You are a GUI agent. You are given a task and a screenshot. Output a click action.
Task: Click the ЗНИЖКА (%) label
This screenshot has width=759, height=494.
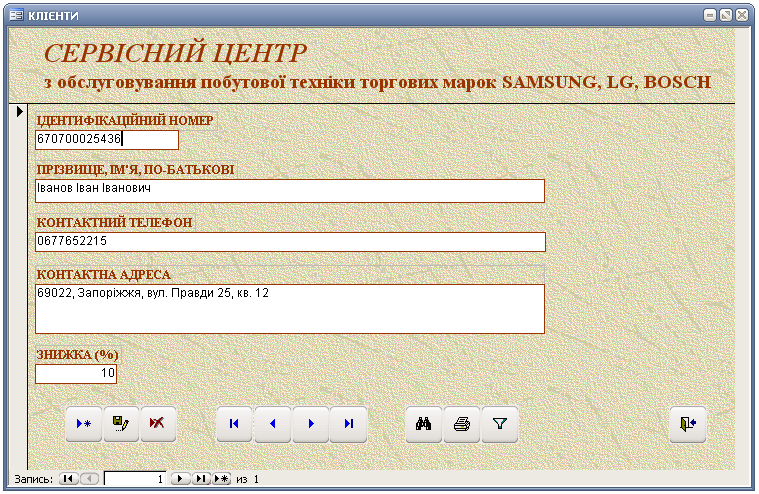(x=77, y=355)
